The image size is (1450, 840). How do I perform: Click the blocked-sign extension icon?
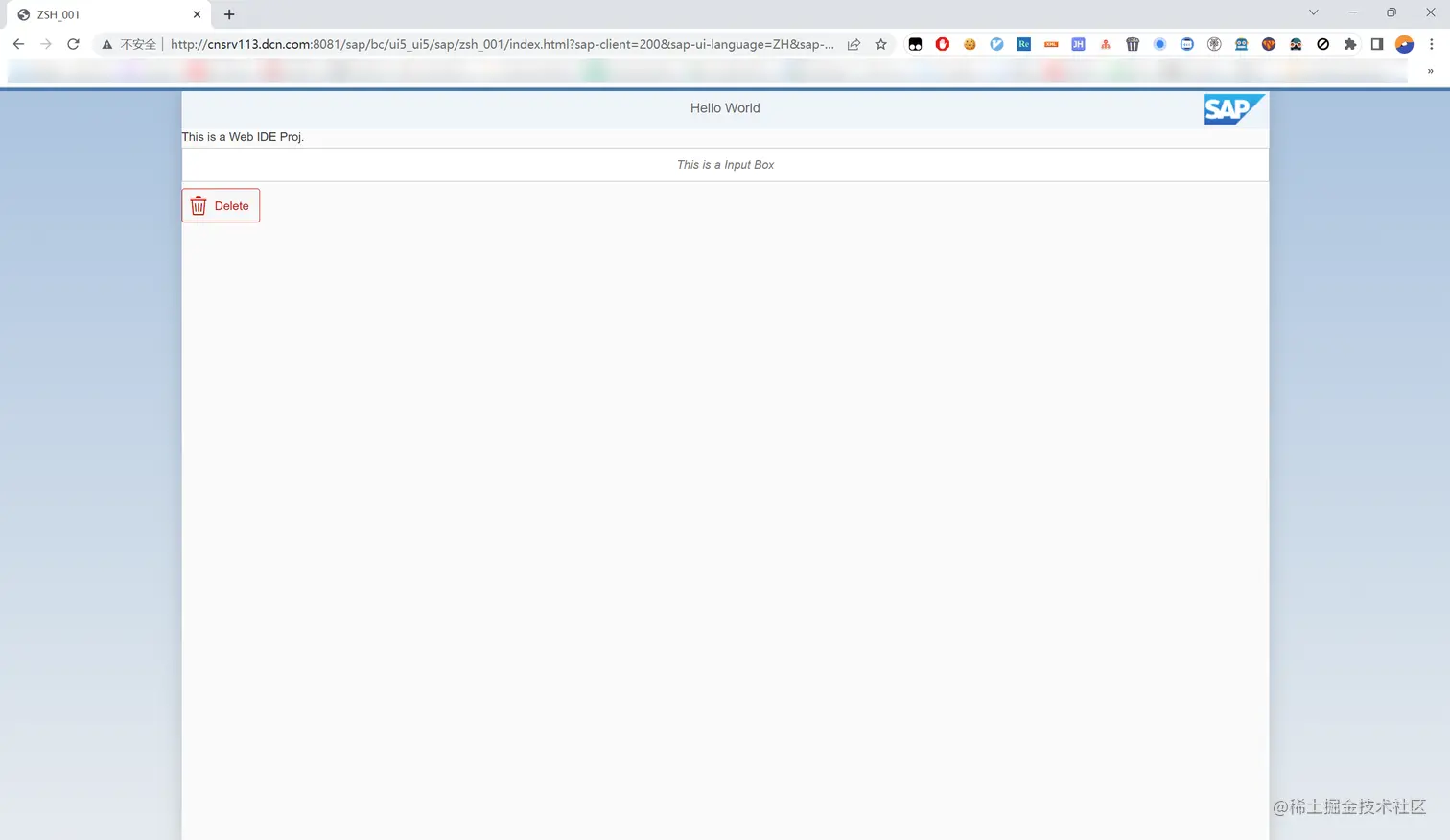[x=1323, y=44]
